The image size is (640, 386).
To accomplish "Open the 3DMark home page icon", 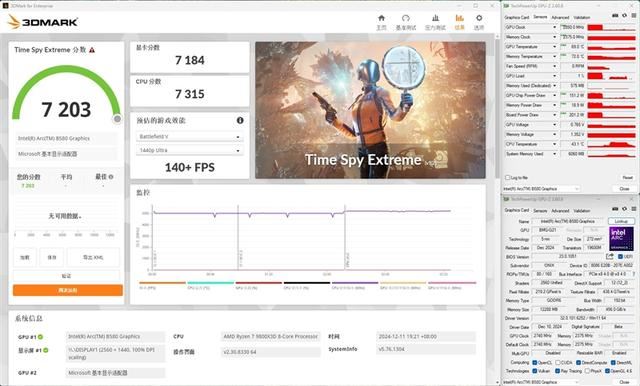I will point(381,18).
